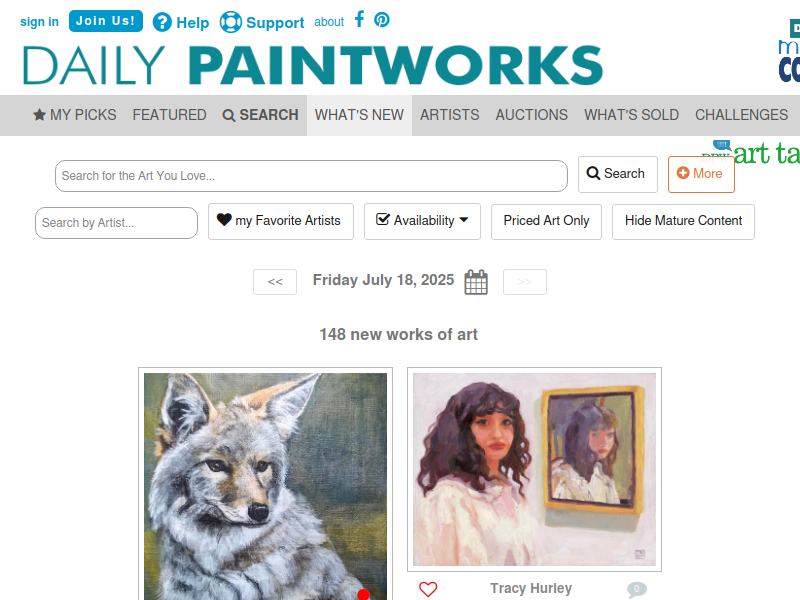Switch to What's Sold tab
The height and width of the screenshot is (600, 800).
point(631,115)
